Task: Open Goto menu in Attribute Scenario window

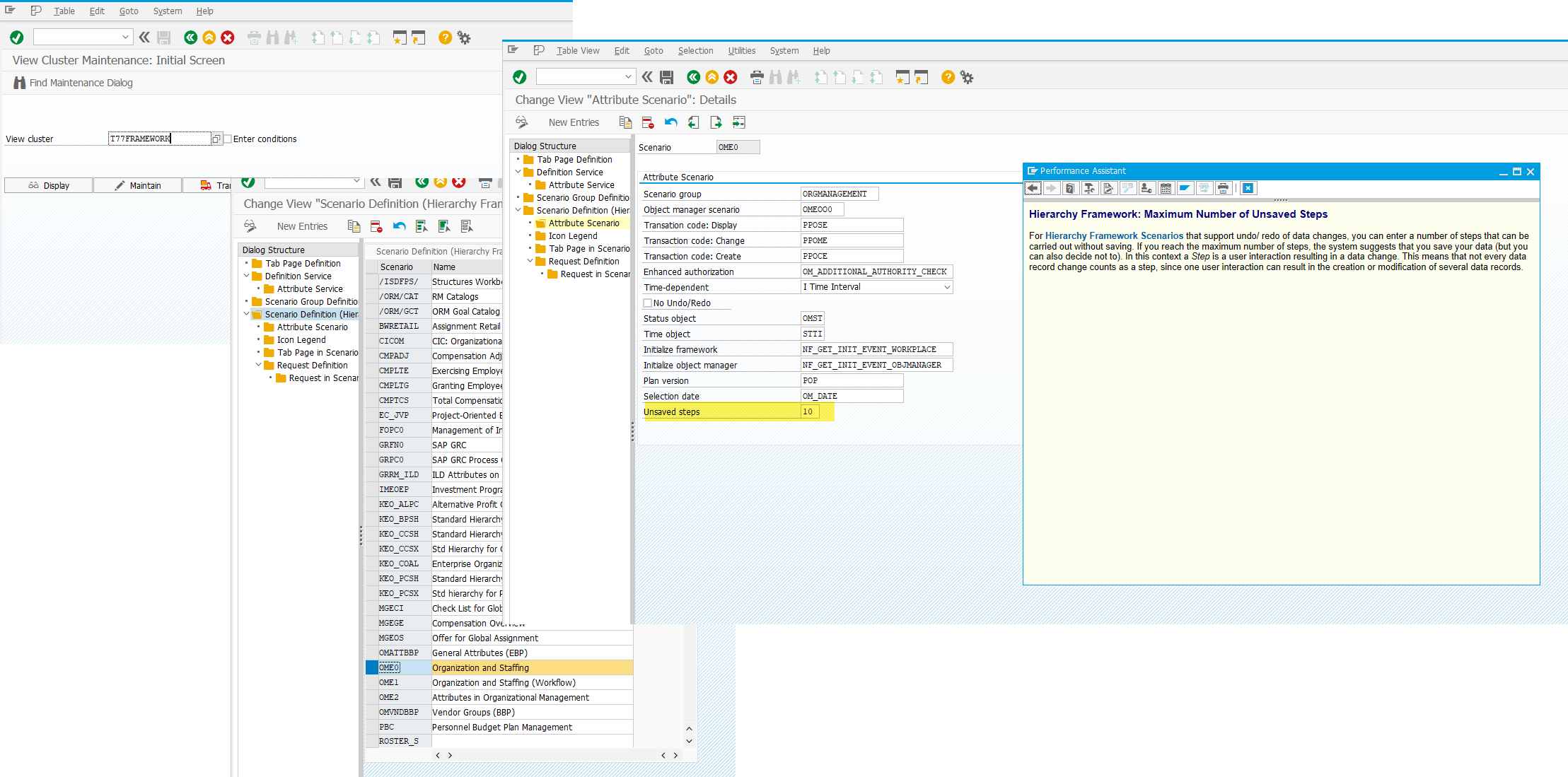Action: coord(654,51)
